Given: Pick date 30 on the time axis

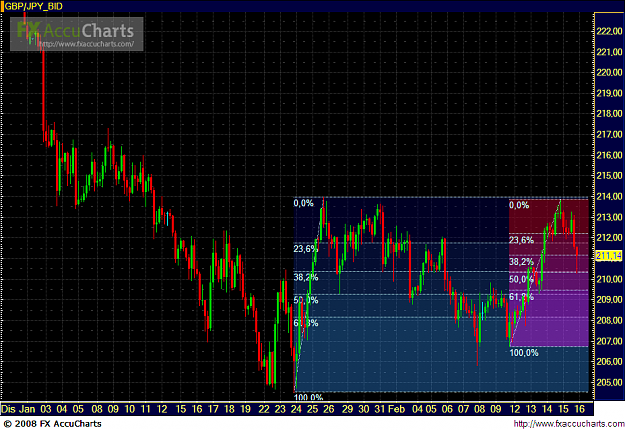Looking at the screenshot, I should [x=364, y=409].
